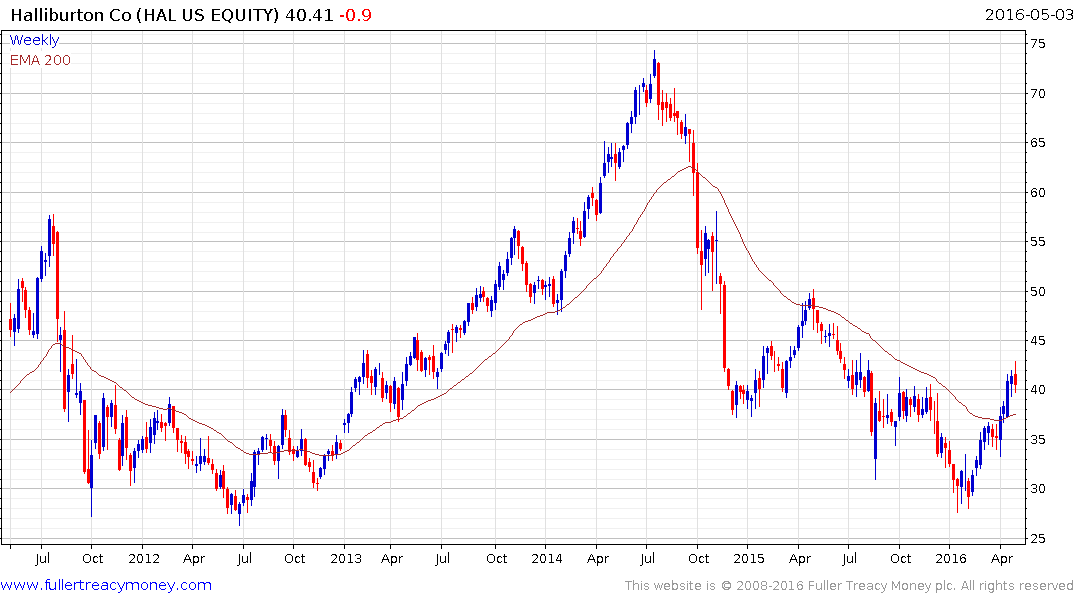This screenshot has width=1075, height=600.
Task: Click the 65 price axis label
Action: click(x=1037, y=143)
